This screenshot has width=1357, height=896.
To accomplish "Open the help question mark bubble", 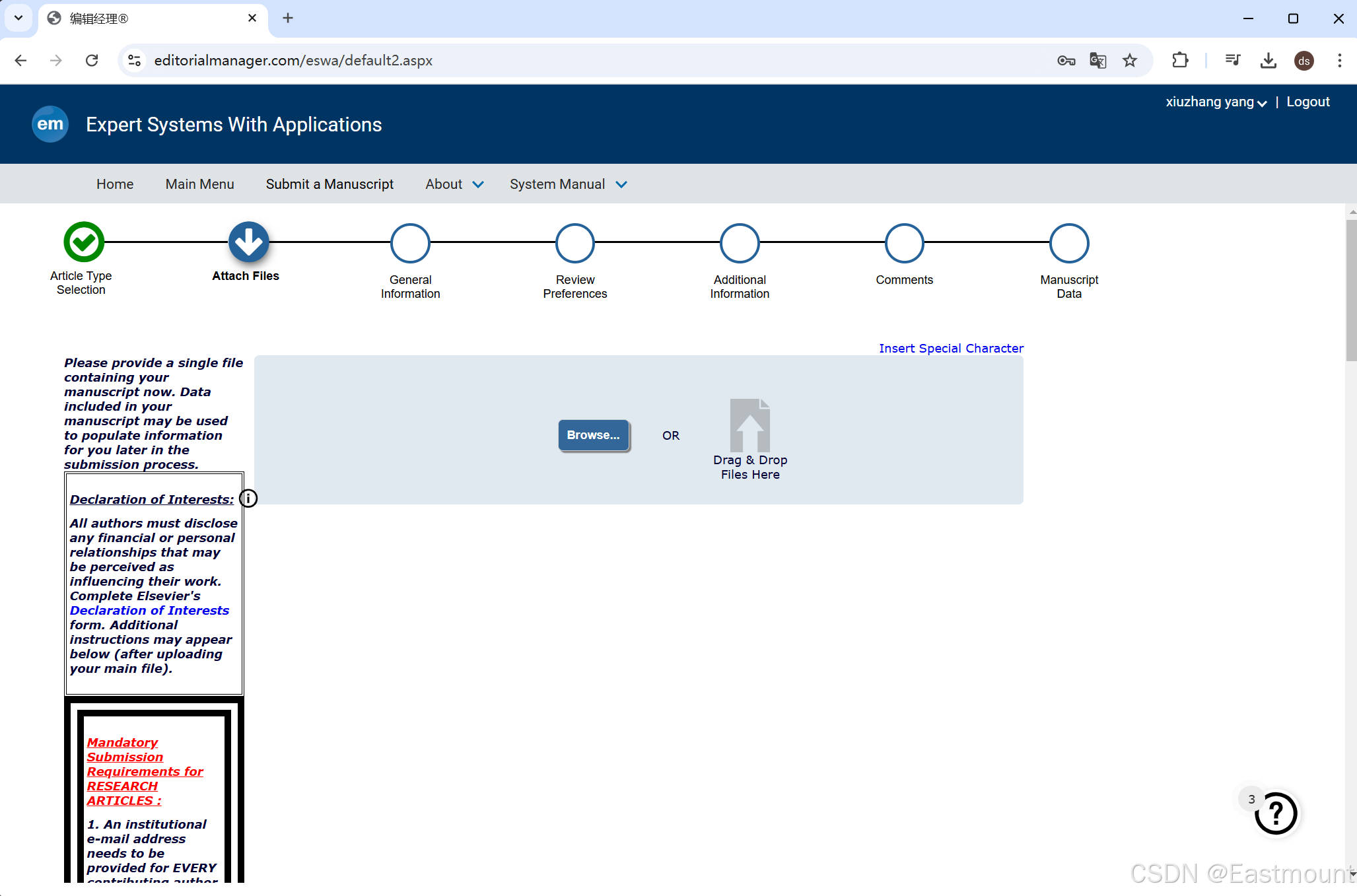I will pos(1275,813).
